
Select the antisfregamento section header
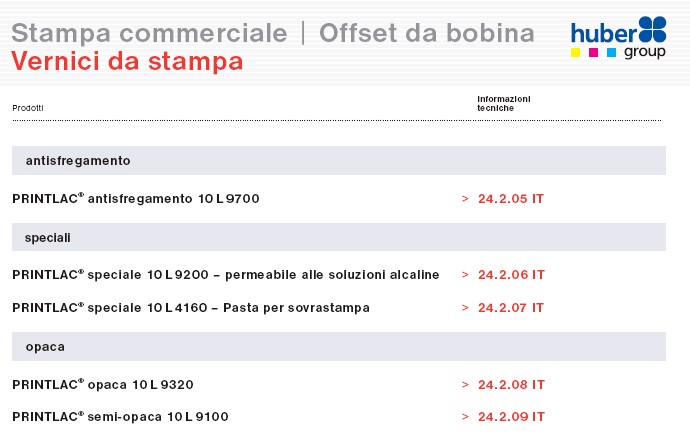click(x=339, y=161)
